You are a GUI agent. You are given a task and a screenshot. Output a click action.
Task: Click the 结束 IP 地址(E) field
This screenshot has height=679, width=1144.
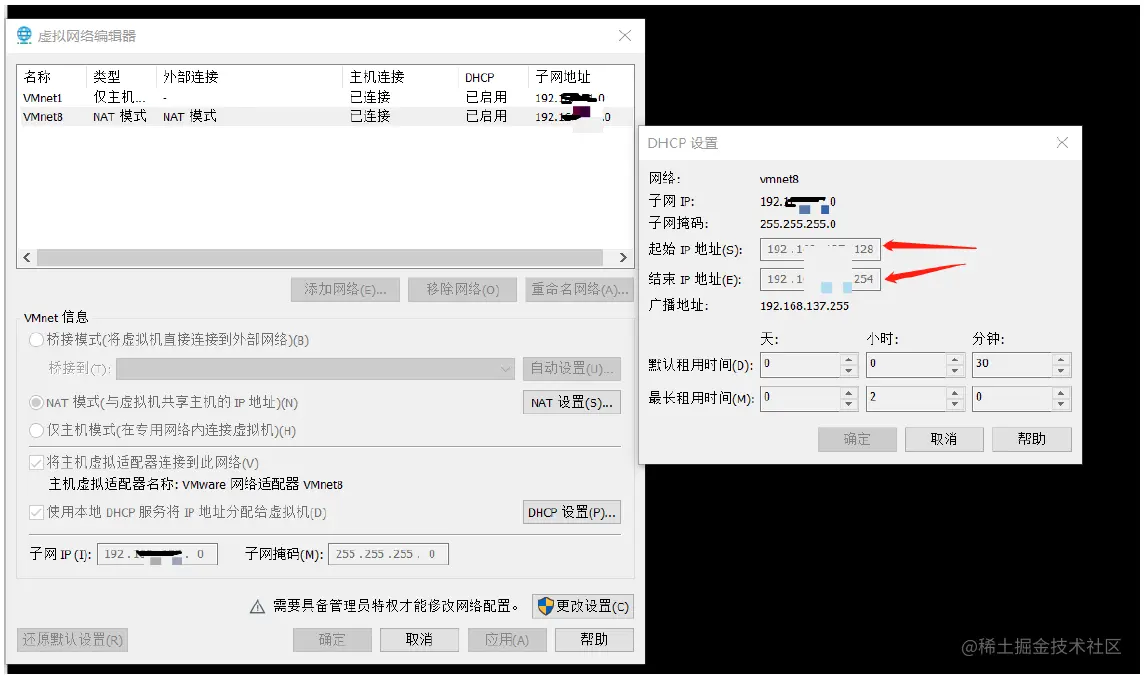coord(820,279)
